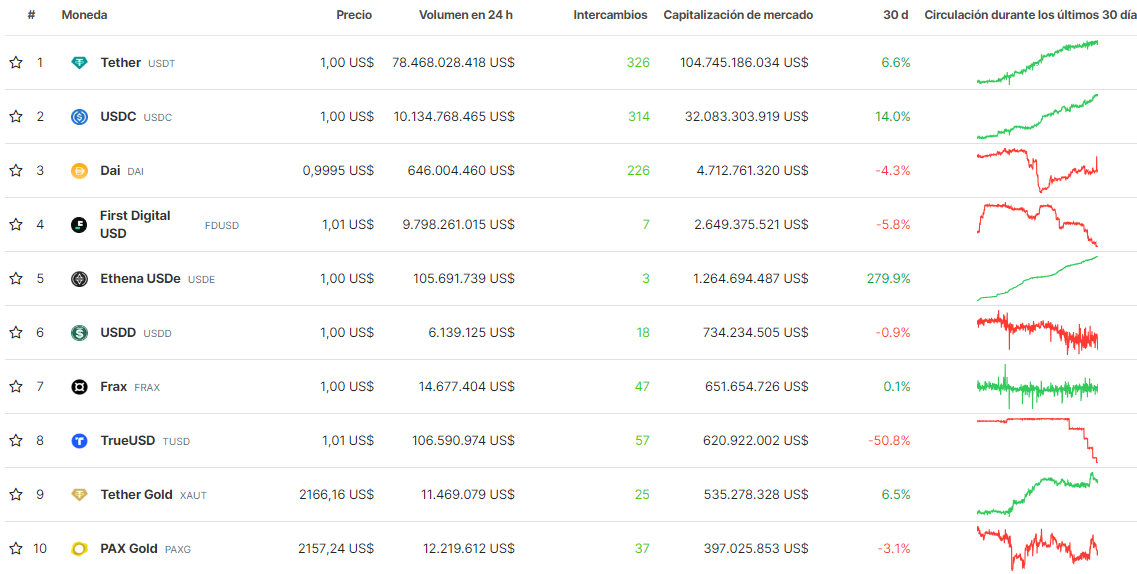The height and width of the screenshot is (574, 1137).
Task: Click the Intercambios column header
Action: point(610,15)
